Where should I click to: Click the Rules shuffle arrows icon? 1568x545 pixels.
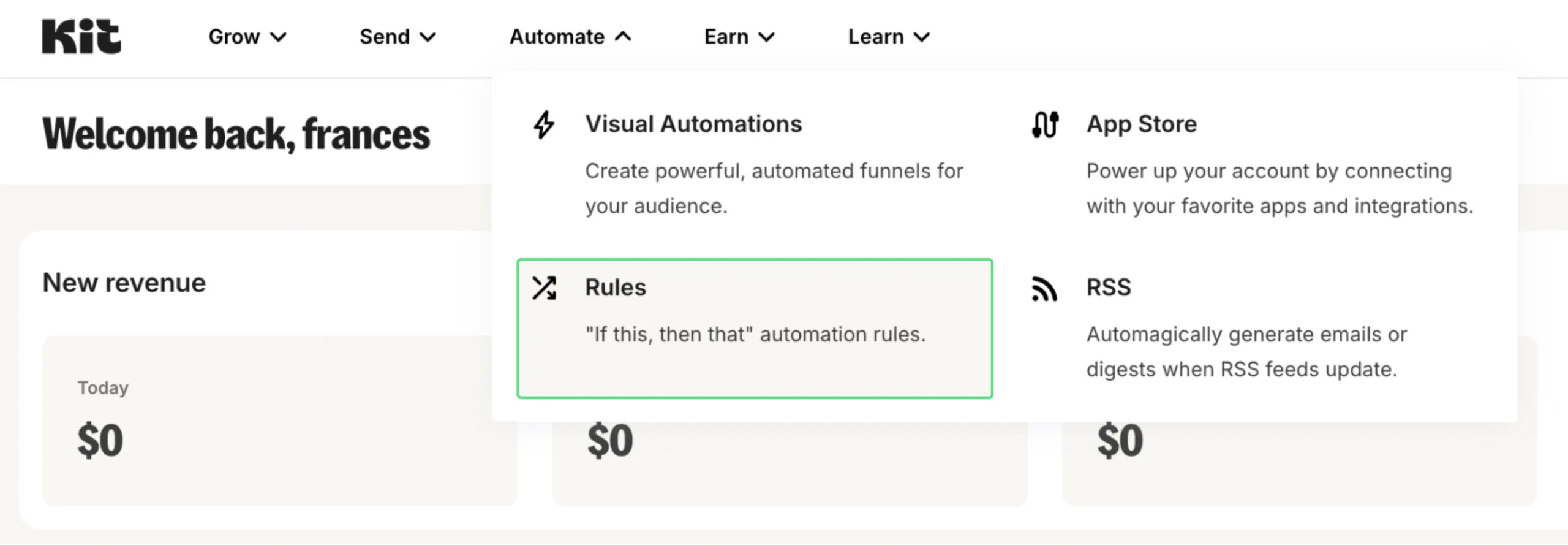tap(544, 288)
